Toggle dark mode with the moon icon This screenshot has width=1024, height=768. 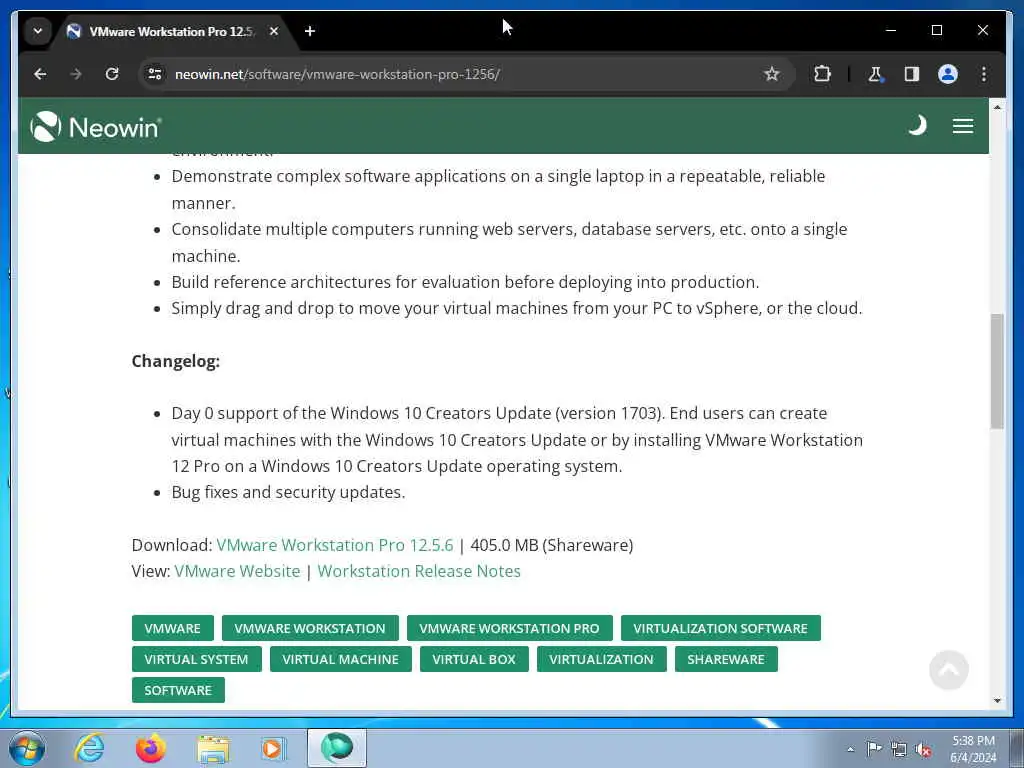pyautogui.click(x=918, y=125)
